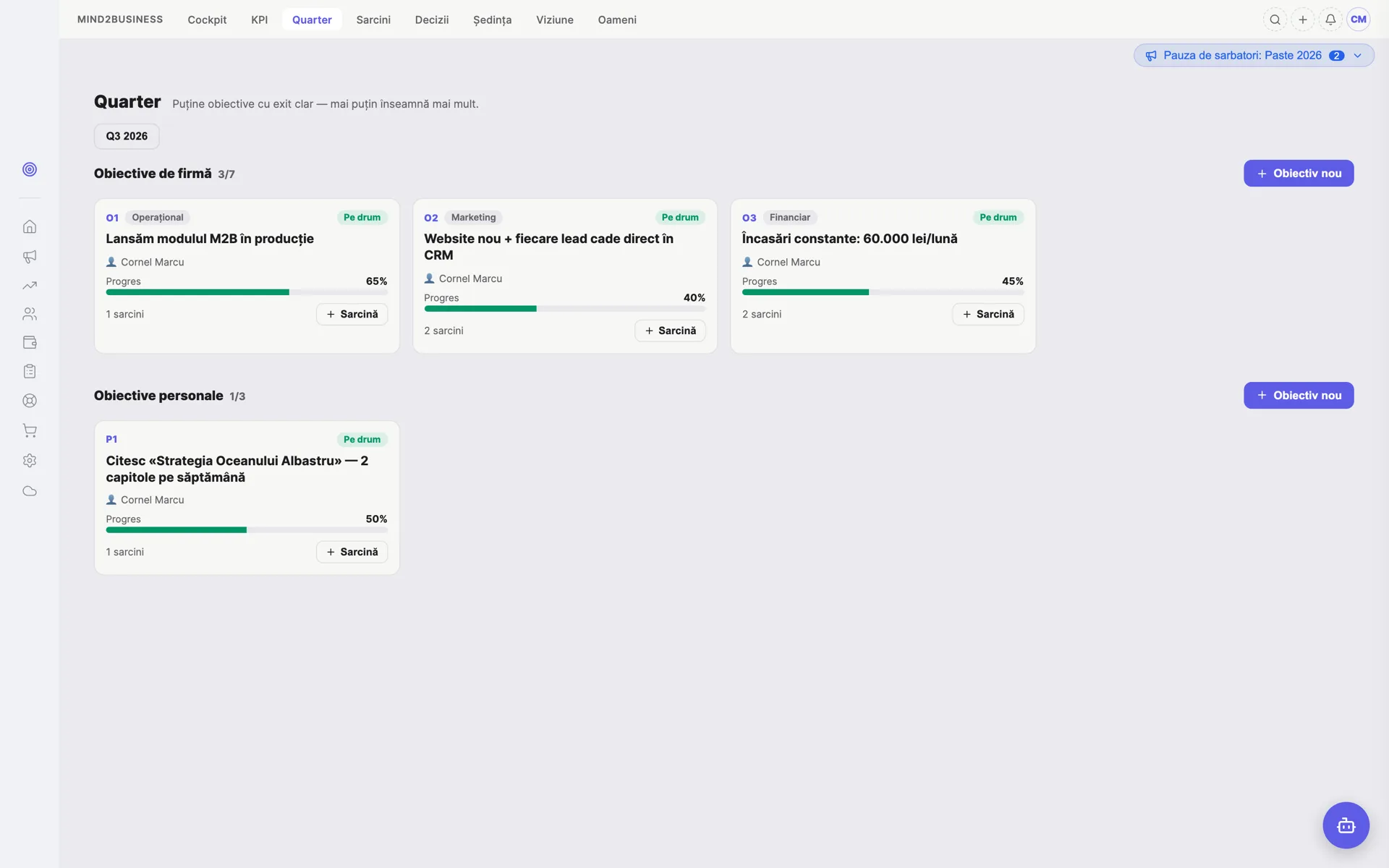Select the active Quarter tab
Viewport: 1389px width, 868px height.
(312, 20)
